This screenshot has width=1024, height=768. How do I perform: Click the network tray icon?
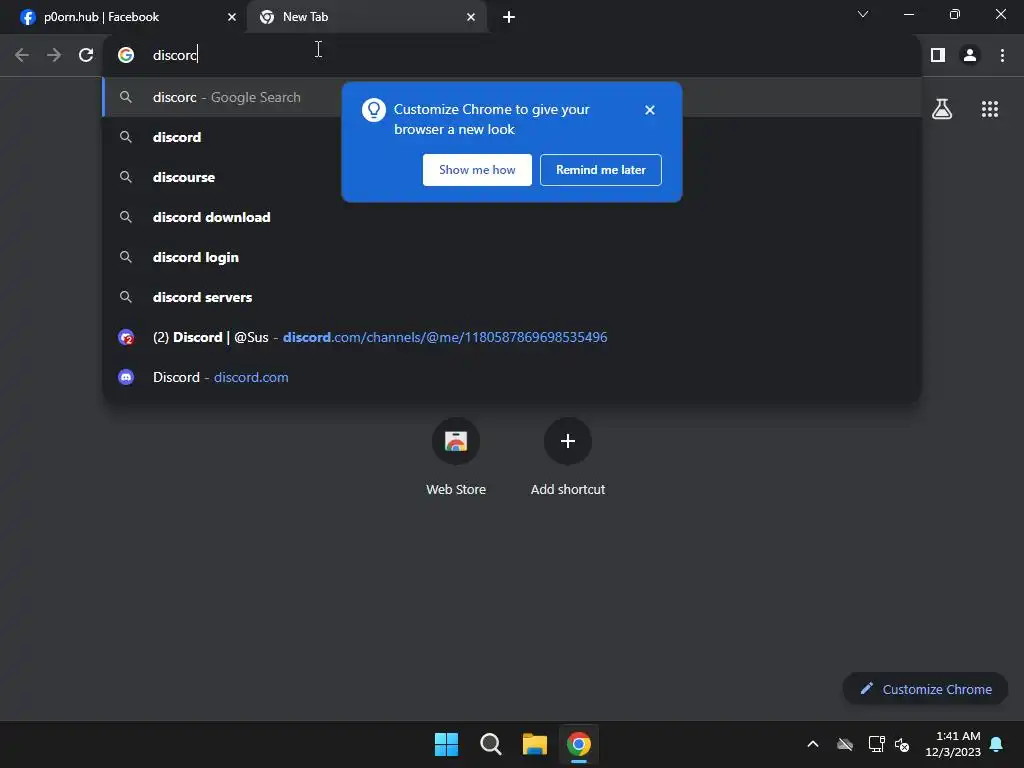click(x=876, y=744)
